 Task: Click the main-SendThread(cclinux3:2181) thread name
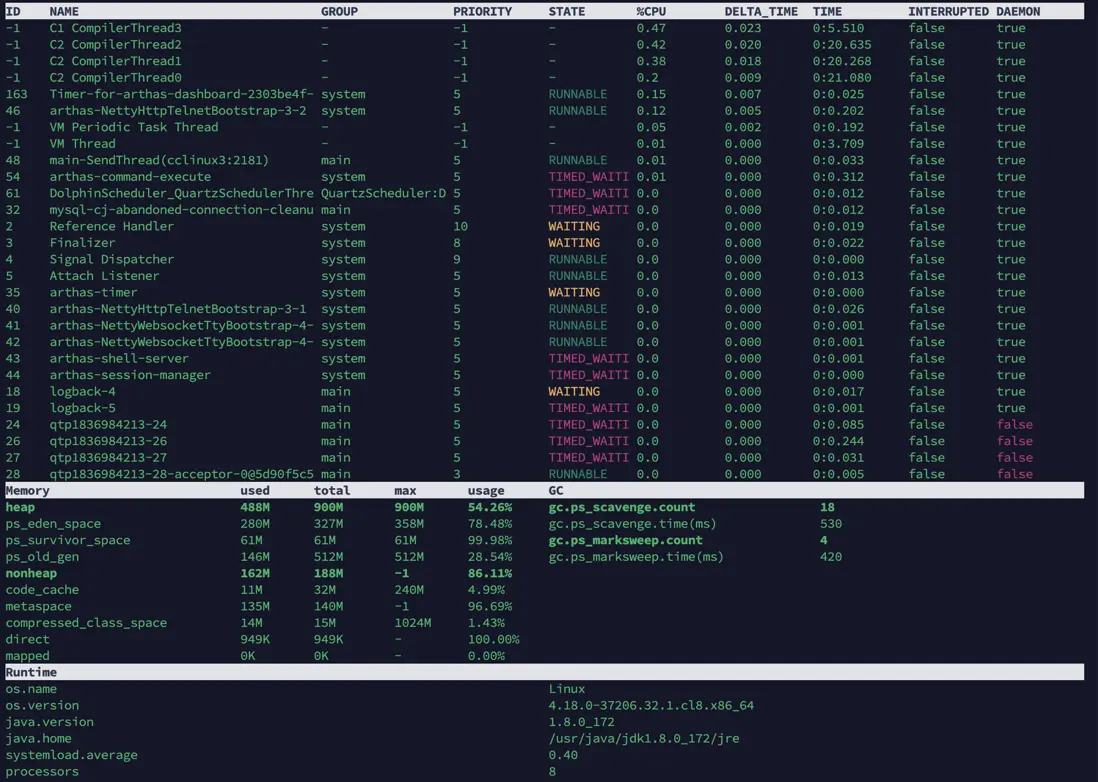coord(159,160)
